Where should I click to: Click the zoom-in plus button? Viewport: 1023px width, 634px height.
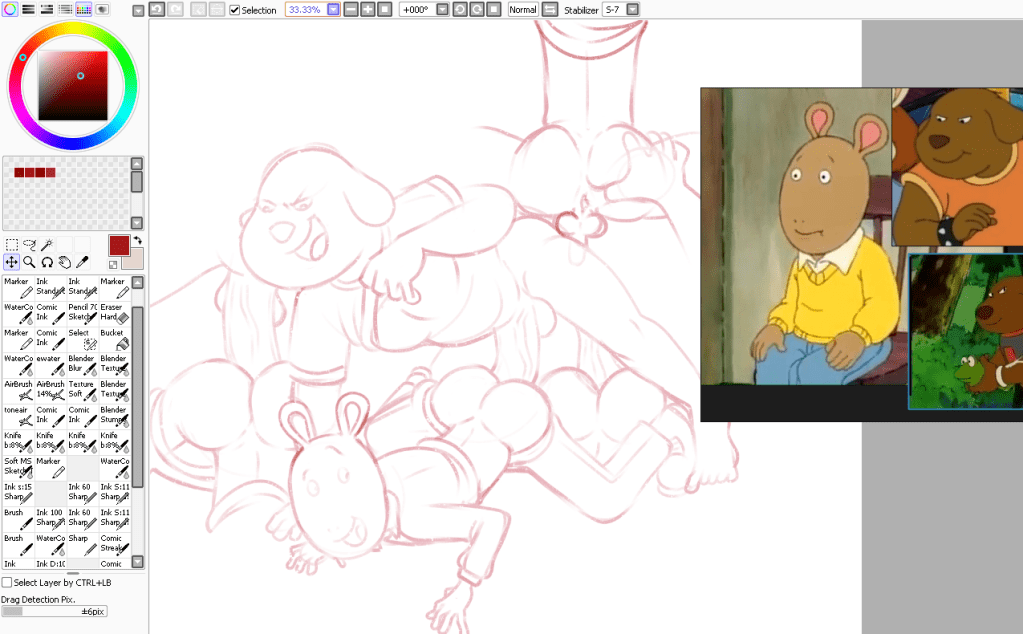click(369, 9)
